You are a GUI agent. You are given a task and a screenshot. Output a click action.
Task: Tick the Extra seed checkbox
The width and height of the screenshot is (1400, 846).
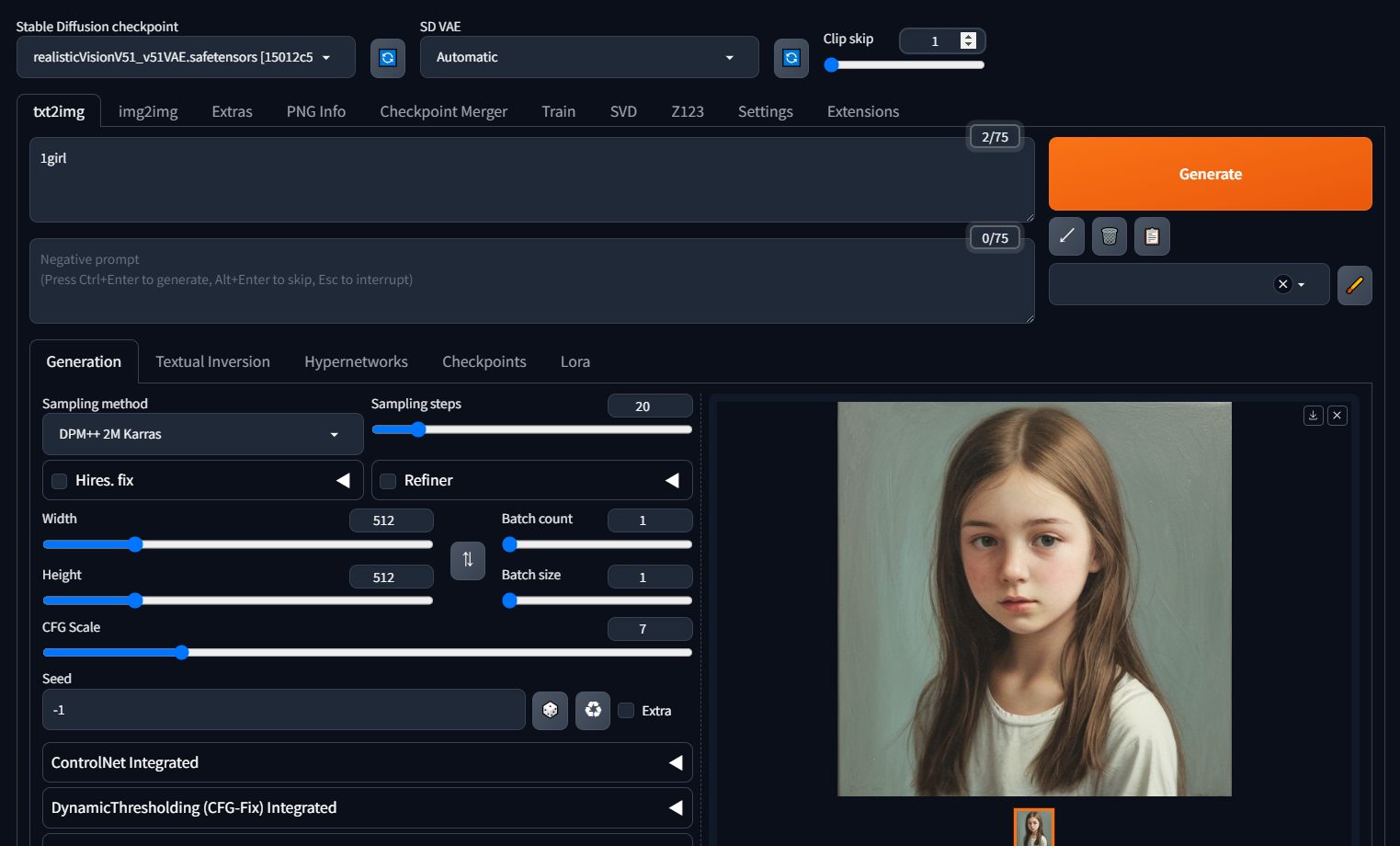(x=626, y=710)
